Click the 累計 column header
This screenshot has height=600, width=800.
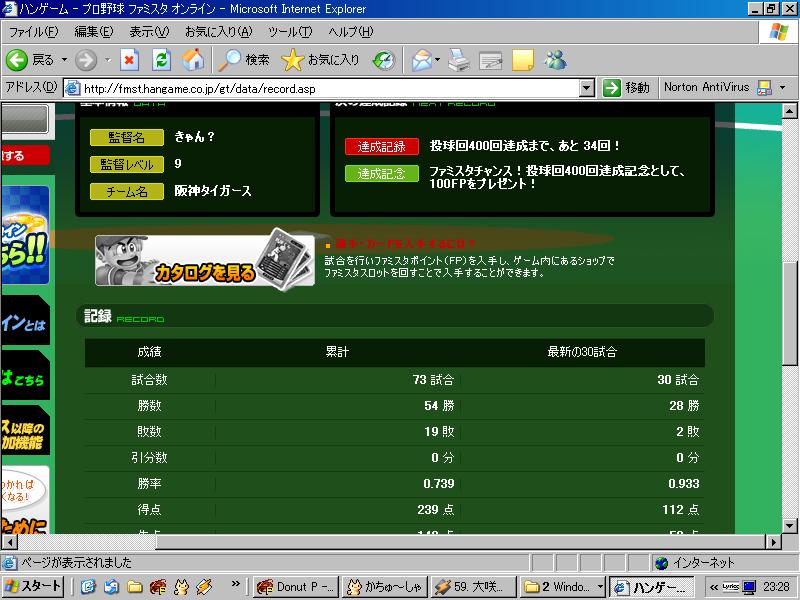(337, 352)
